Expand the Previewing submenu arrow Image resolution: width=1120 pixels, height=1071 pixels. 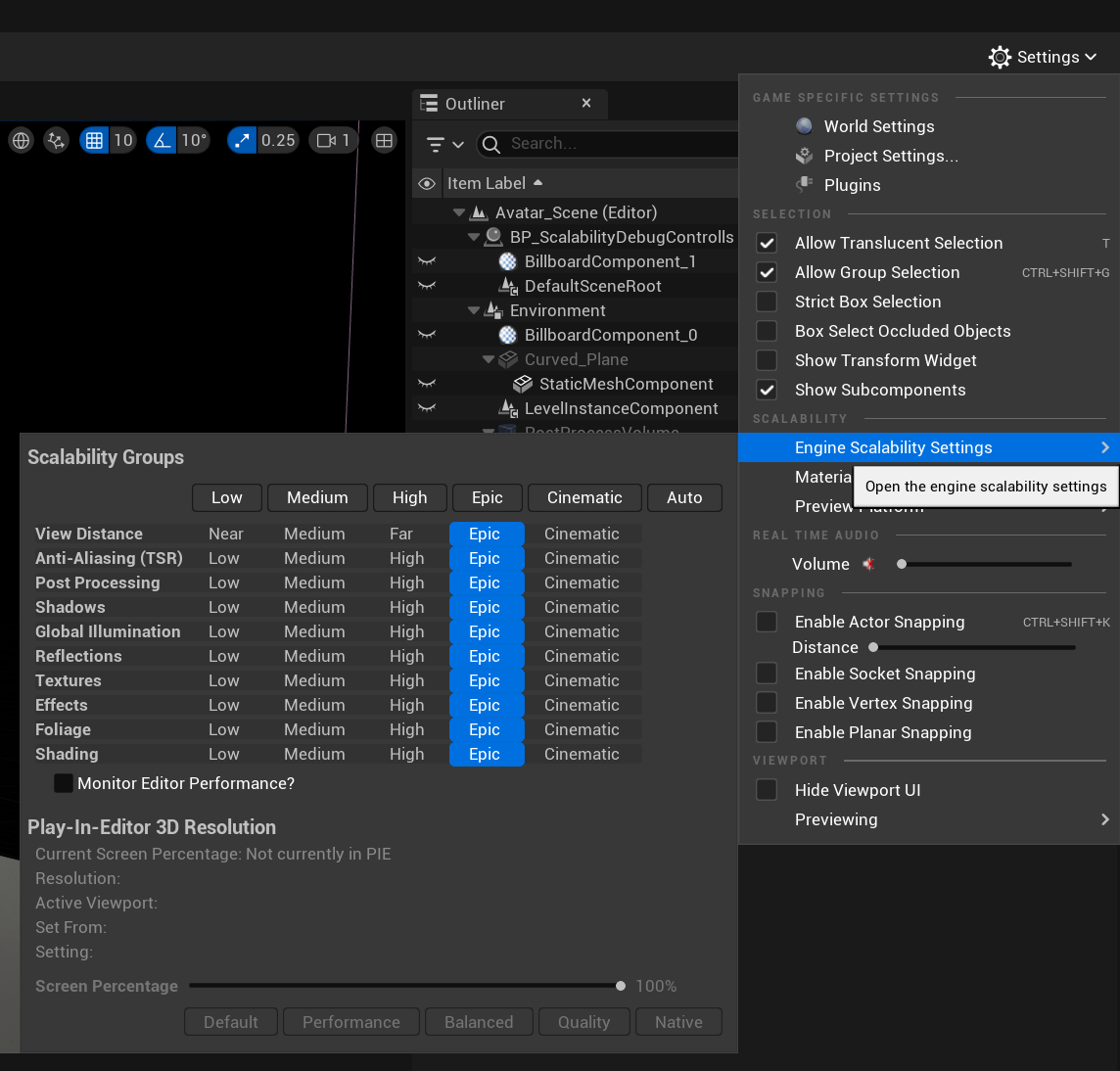[x=1105, y=819]
